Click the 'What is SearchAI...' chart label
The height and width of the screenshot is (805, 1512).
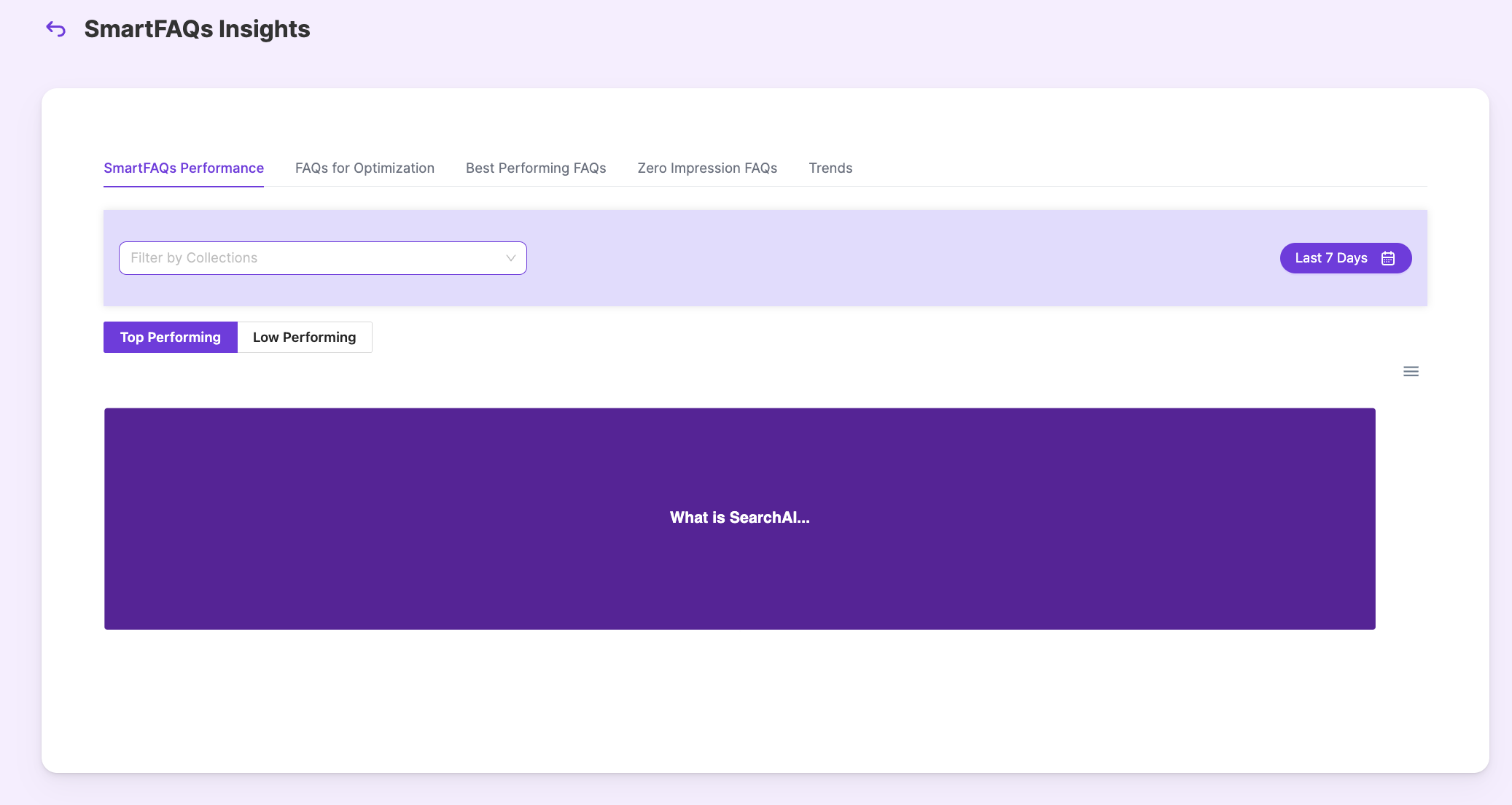coord(739,518)
